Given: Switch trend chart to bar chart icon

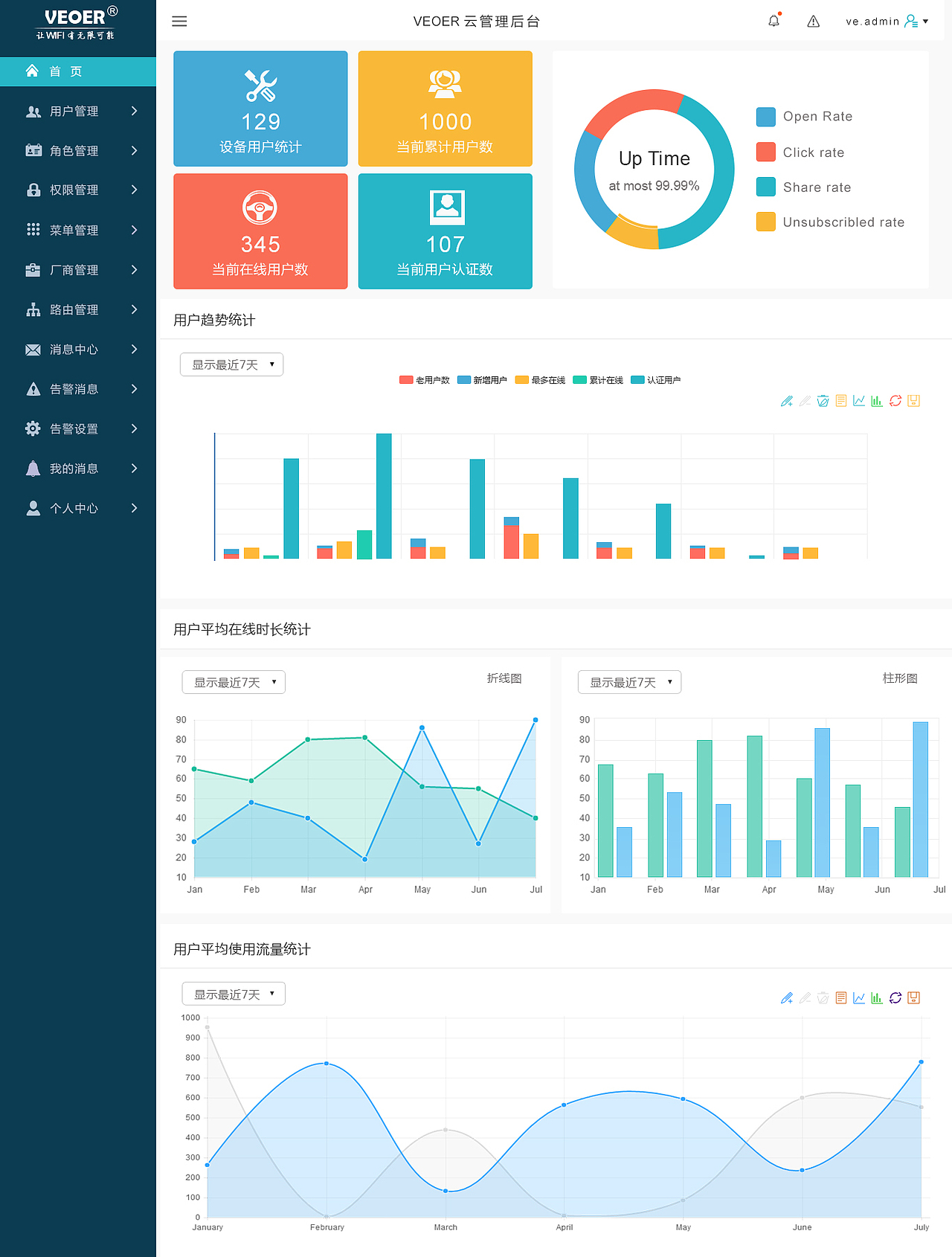Looking at the screenshot, I should tap(877, 401).
